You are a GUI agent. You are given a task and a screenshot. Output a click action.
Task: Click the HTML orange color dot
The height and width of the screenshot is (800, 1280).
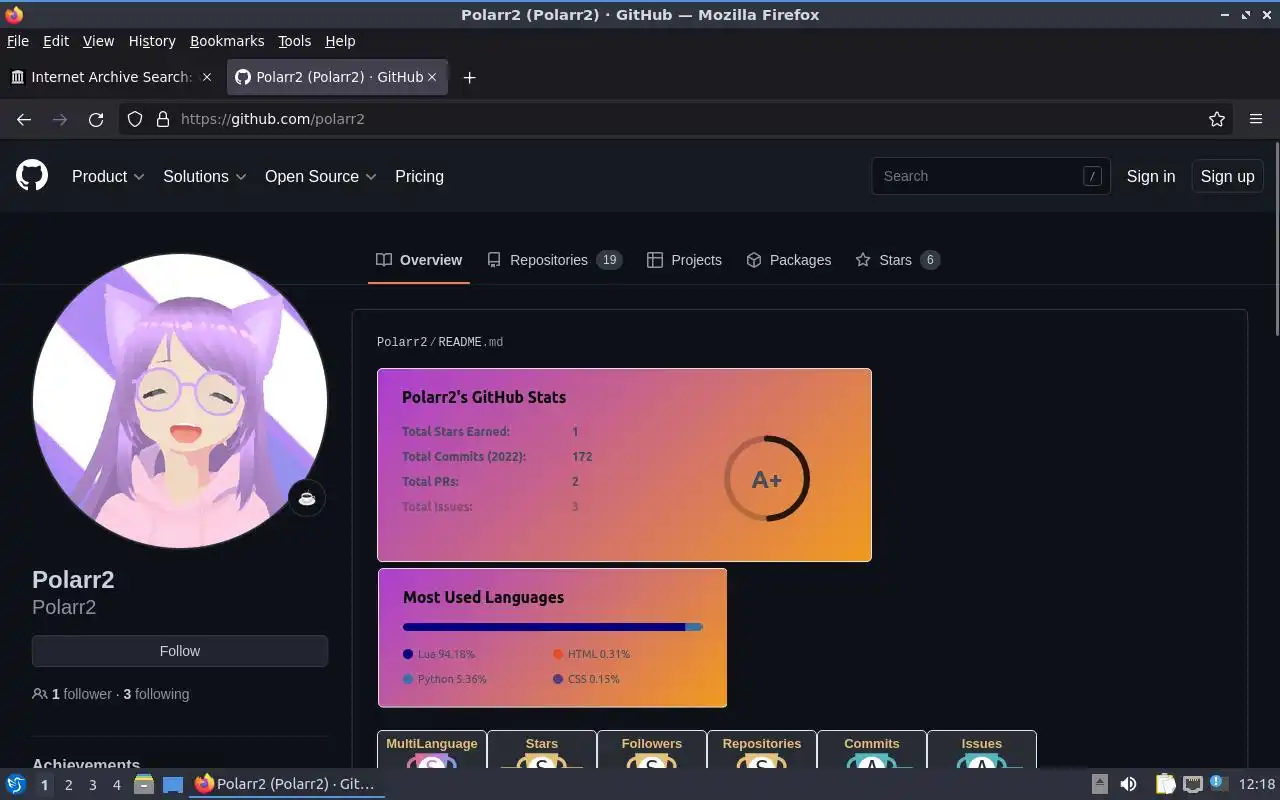[558, 654]
